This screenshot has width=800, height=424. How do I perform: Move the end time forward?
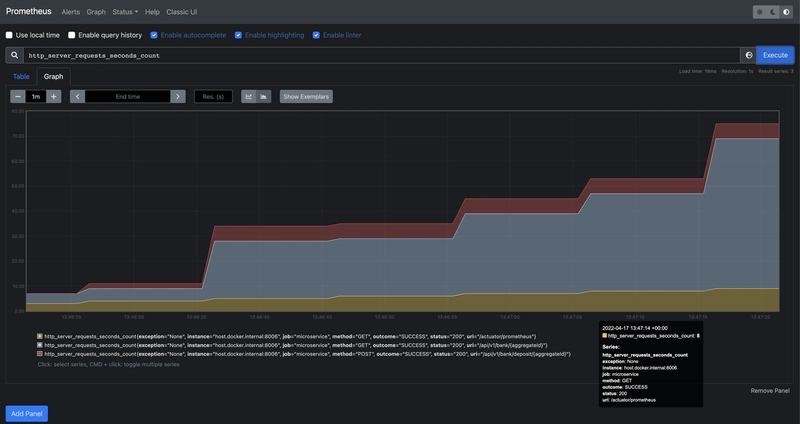coord(177,96)
